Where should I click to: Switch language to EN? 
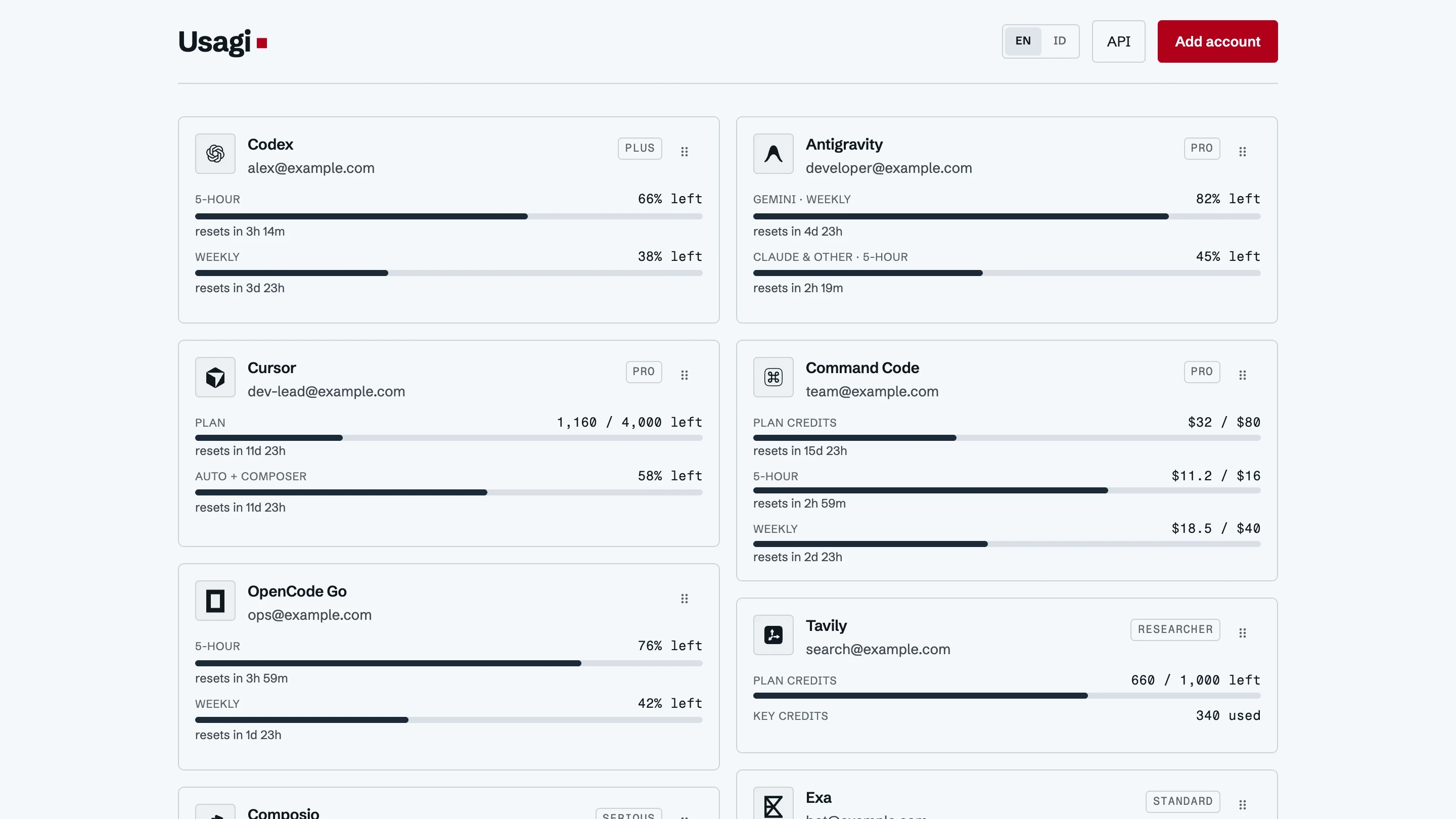tap(1022, 40)
